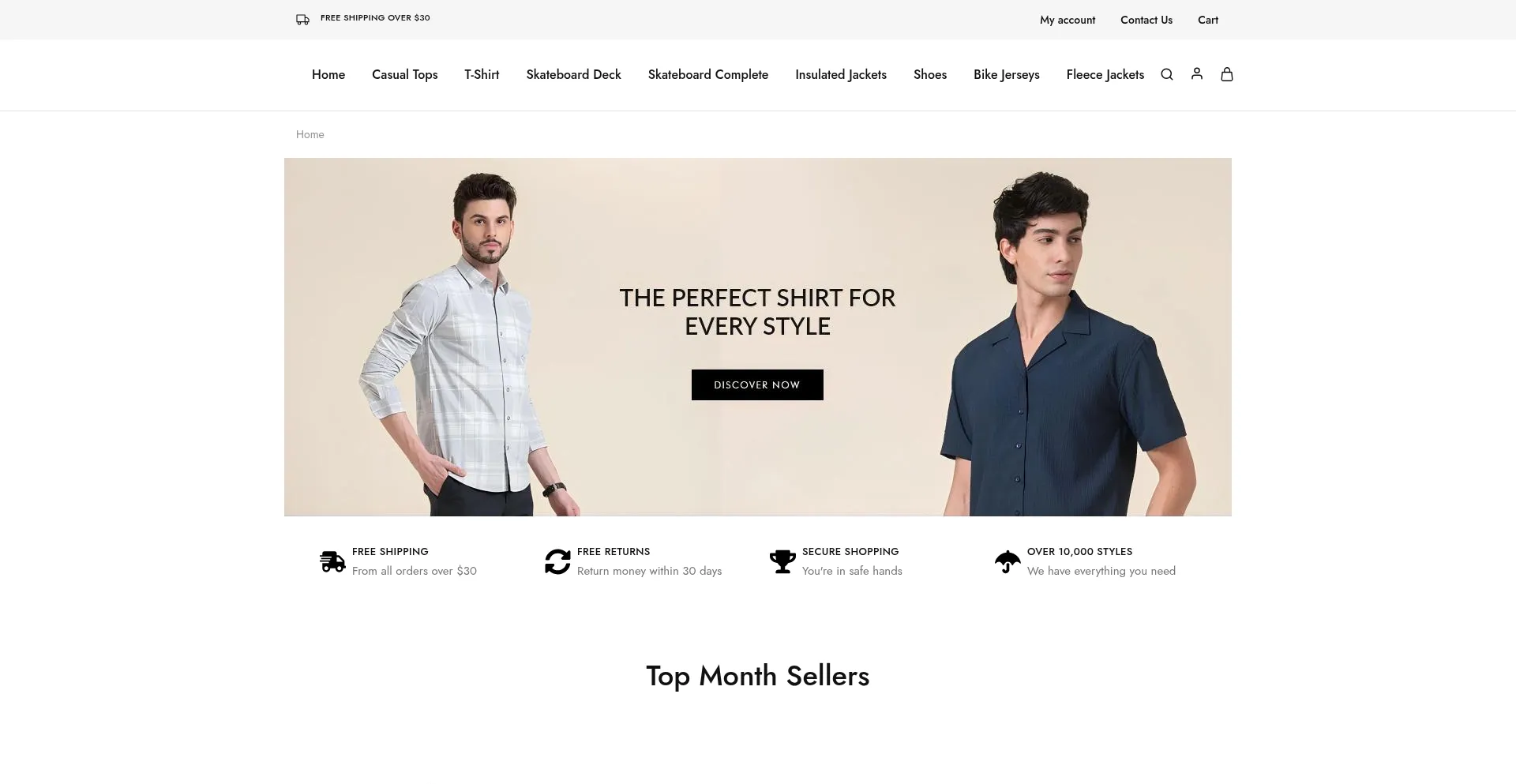Visit the Contact Us page
This screenshot has width=1516, height=784.
pos(1146,20)
